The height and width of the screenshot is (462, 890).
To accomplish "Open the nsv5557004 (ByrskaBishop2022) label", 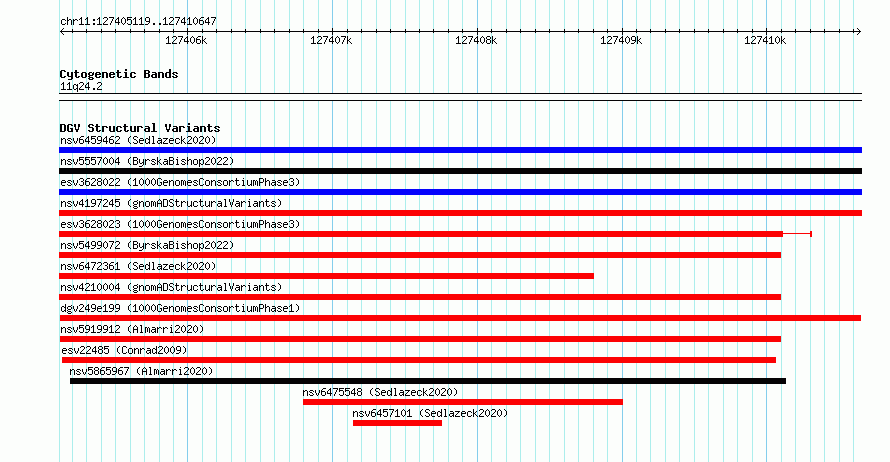I will coord(147,161).
